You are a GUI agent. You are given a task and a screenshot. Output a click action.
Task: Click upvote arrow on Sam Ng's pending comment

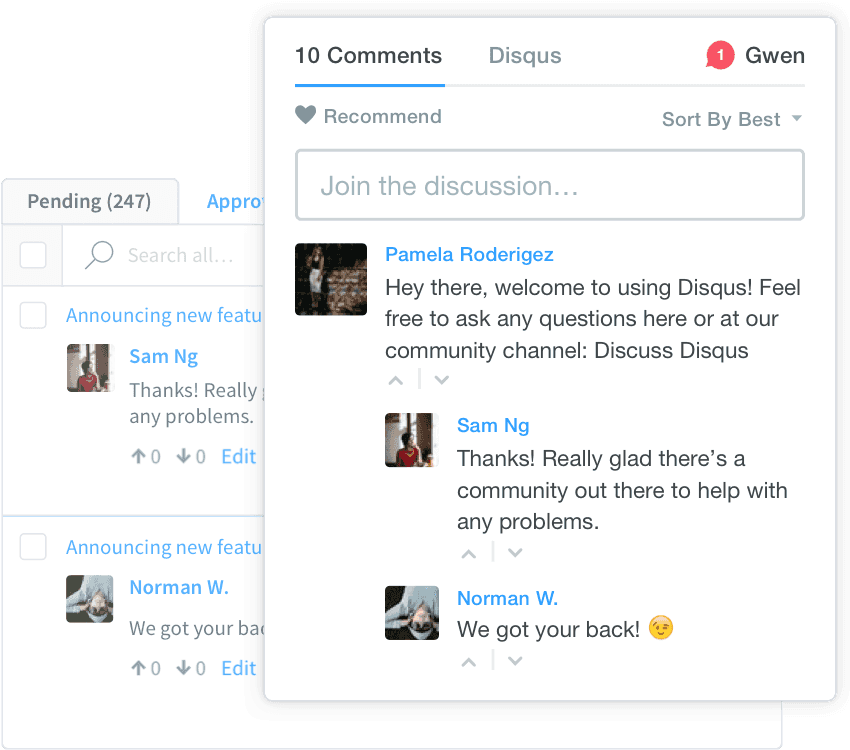click(139, 456)
